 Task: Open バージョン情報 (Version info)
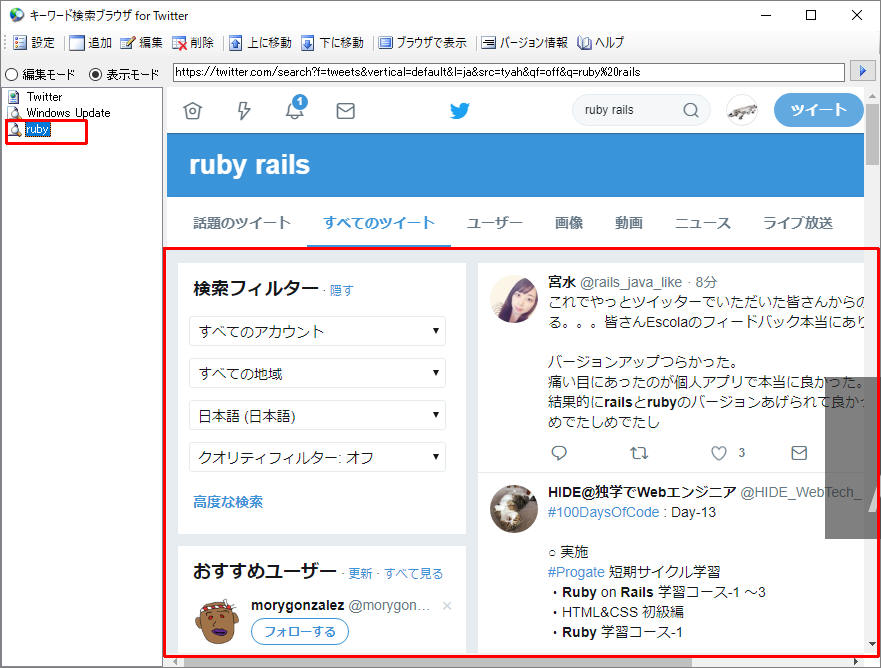(x=525, y=43)
